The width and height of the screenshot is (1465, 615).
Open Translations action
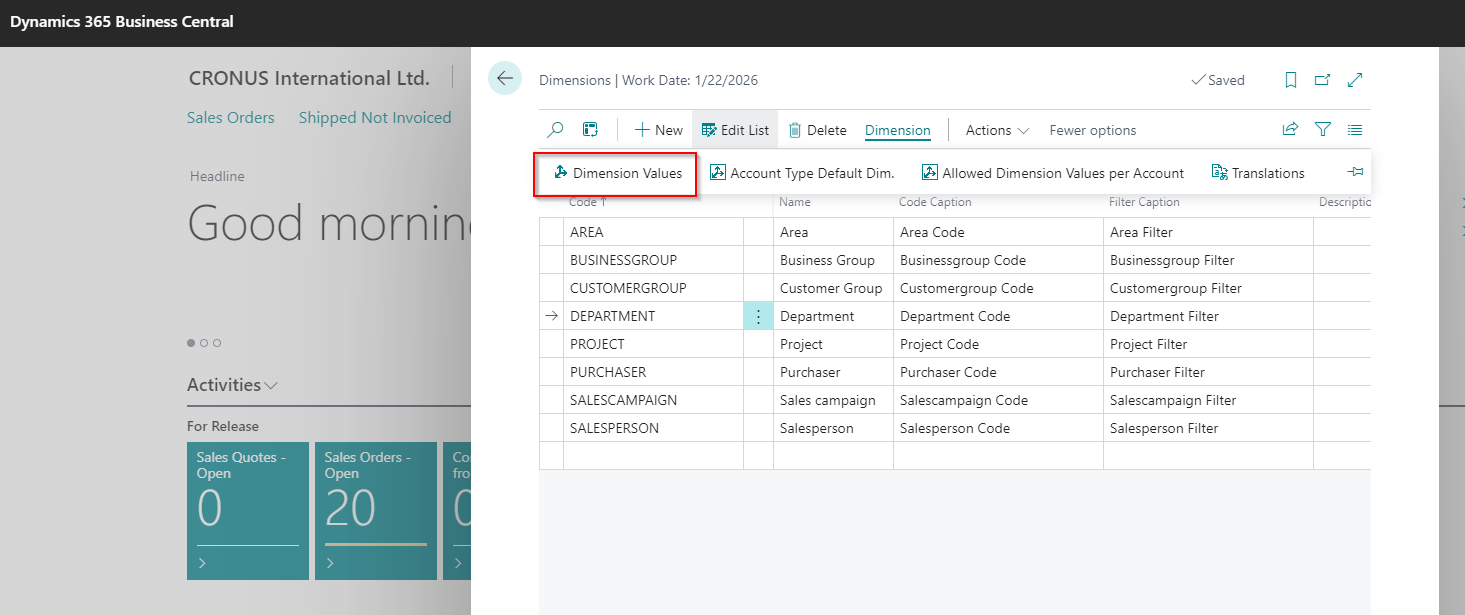click(x=1258, y=173)
